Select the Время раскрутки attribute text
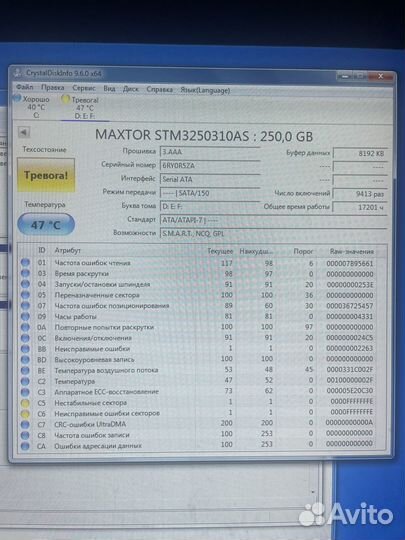 point(82,273)
